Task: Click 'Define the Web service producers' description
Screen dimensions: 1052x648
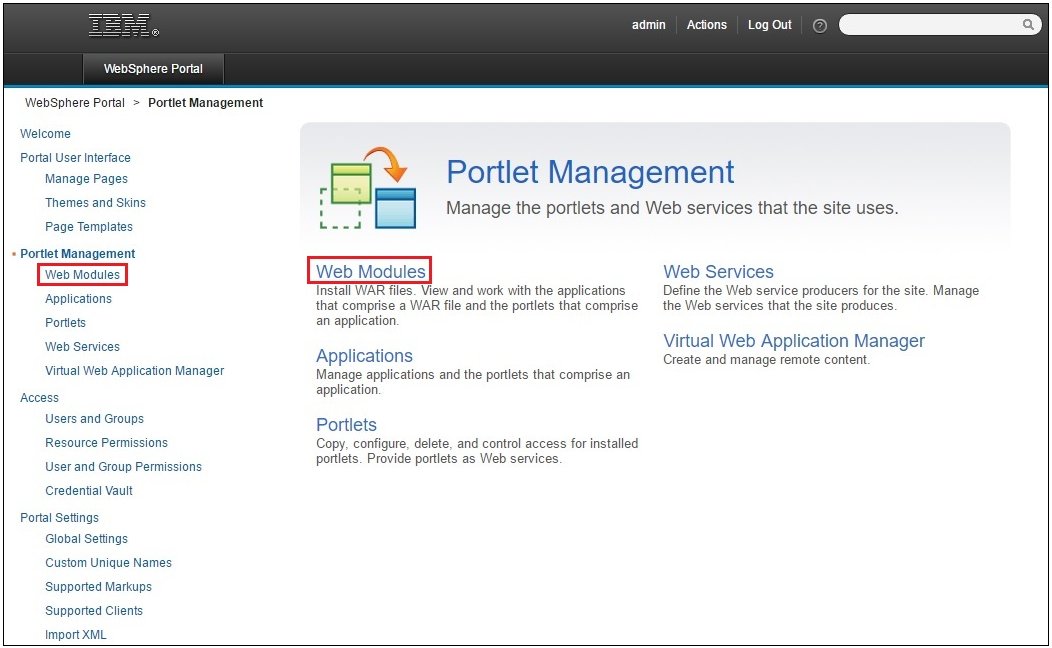Action: [821, 298]
